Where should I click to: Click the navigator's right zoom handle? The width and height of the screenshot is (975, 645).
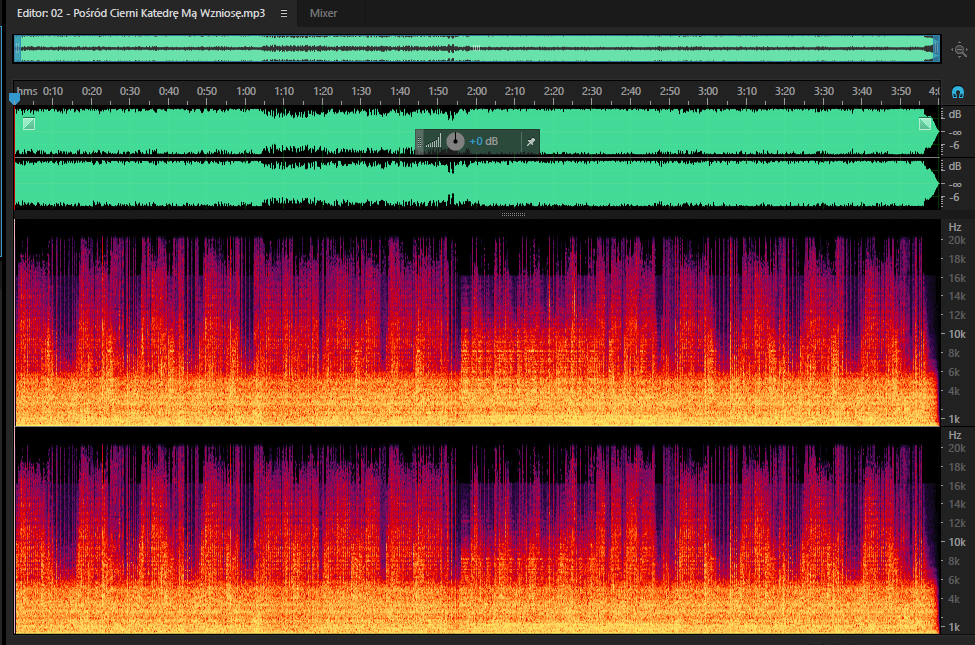936,49
